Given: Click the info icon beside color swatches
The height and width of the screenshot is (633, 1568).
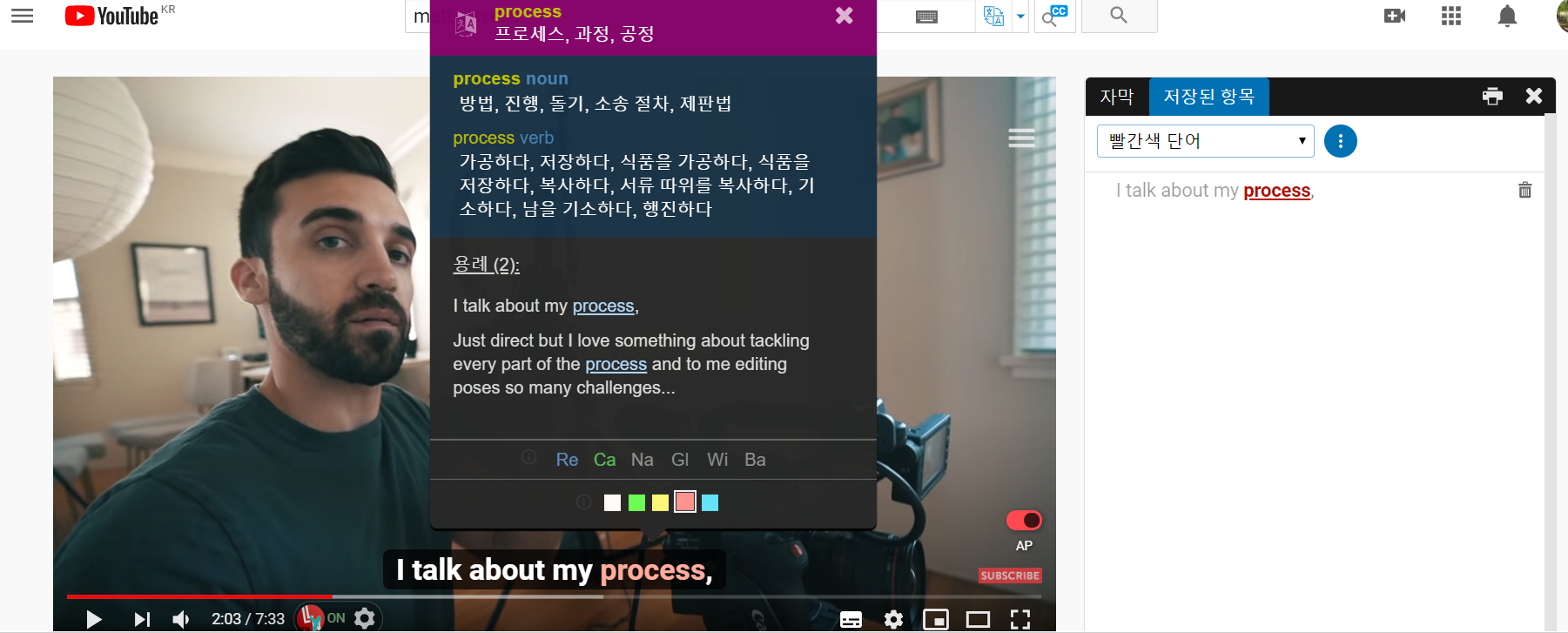Looking at the screenshot, I should [x=583, y=502].
